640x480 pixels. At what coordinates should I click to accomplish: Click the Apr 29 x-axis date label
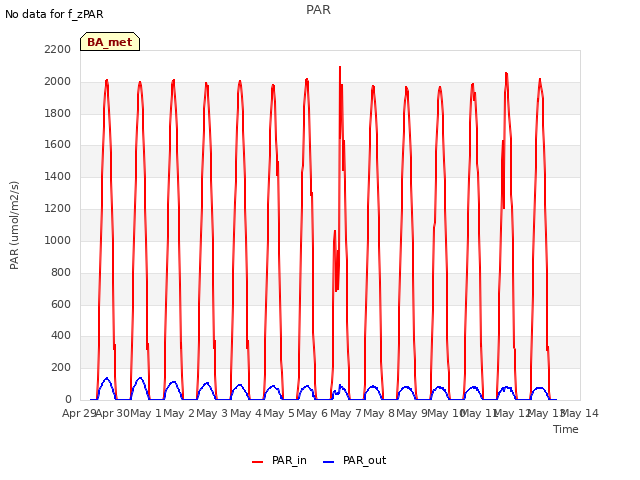[x=78, y=413]
